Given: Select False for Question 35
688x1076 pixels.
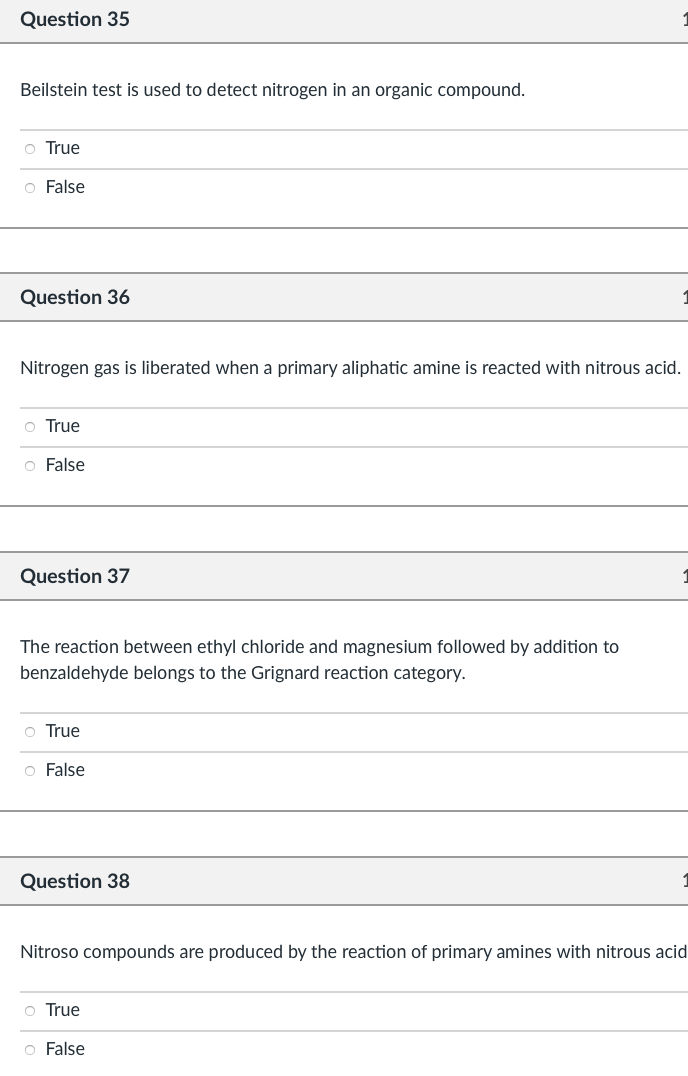Looking at the screenshot, I should tap(30, 187).
